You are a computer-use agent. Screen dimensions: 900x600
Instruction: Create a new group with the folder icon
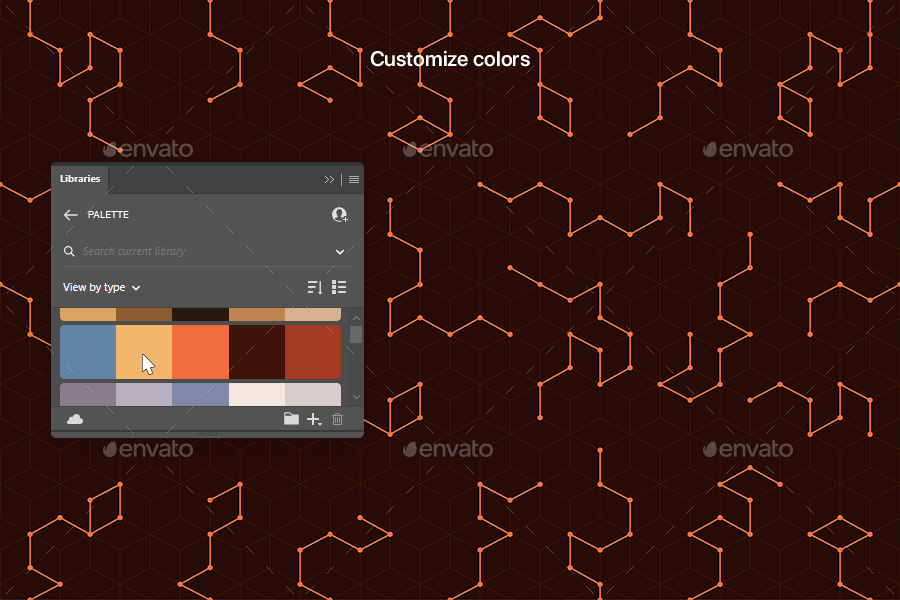pyautogui.click(x=292, y=418)
